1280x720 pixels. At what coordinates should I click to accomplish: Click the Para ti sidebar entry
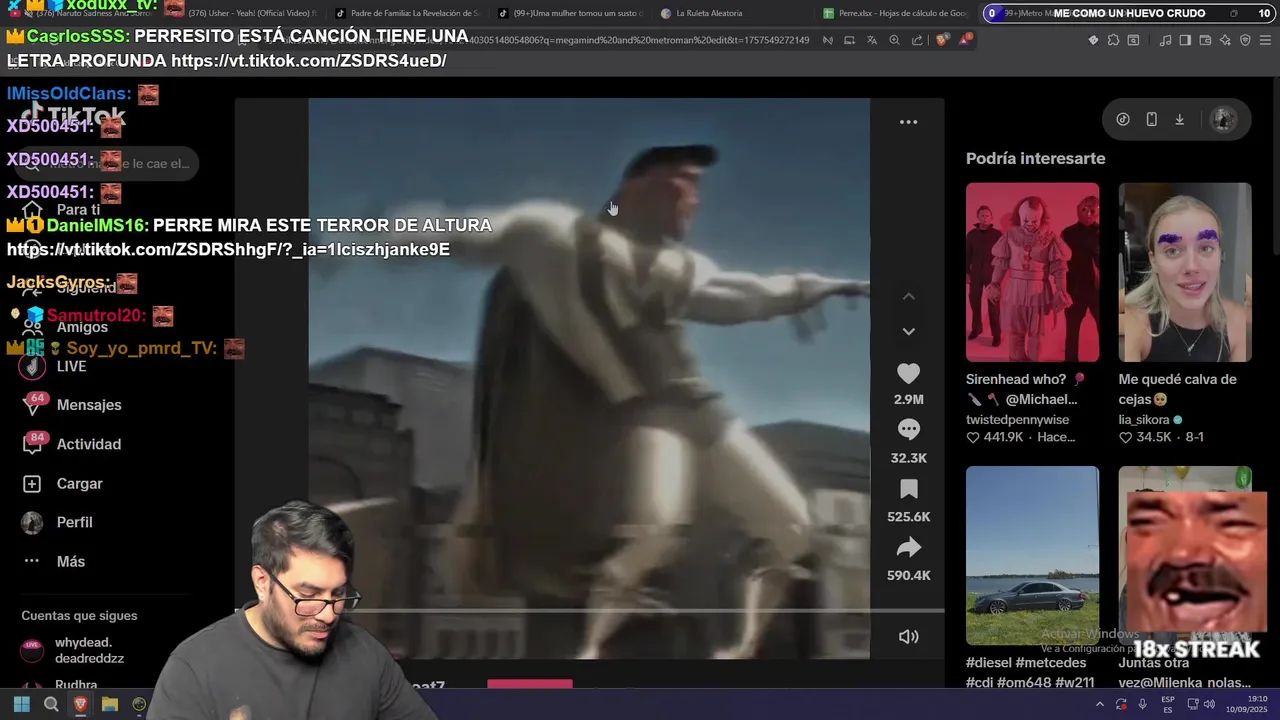click(x=78, y=210)
